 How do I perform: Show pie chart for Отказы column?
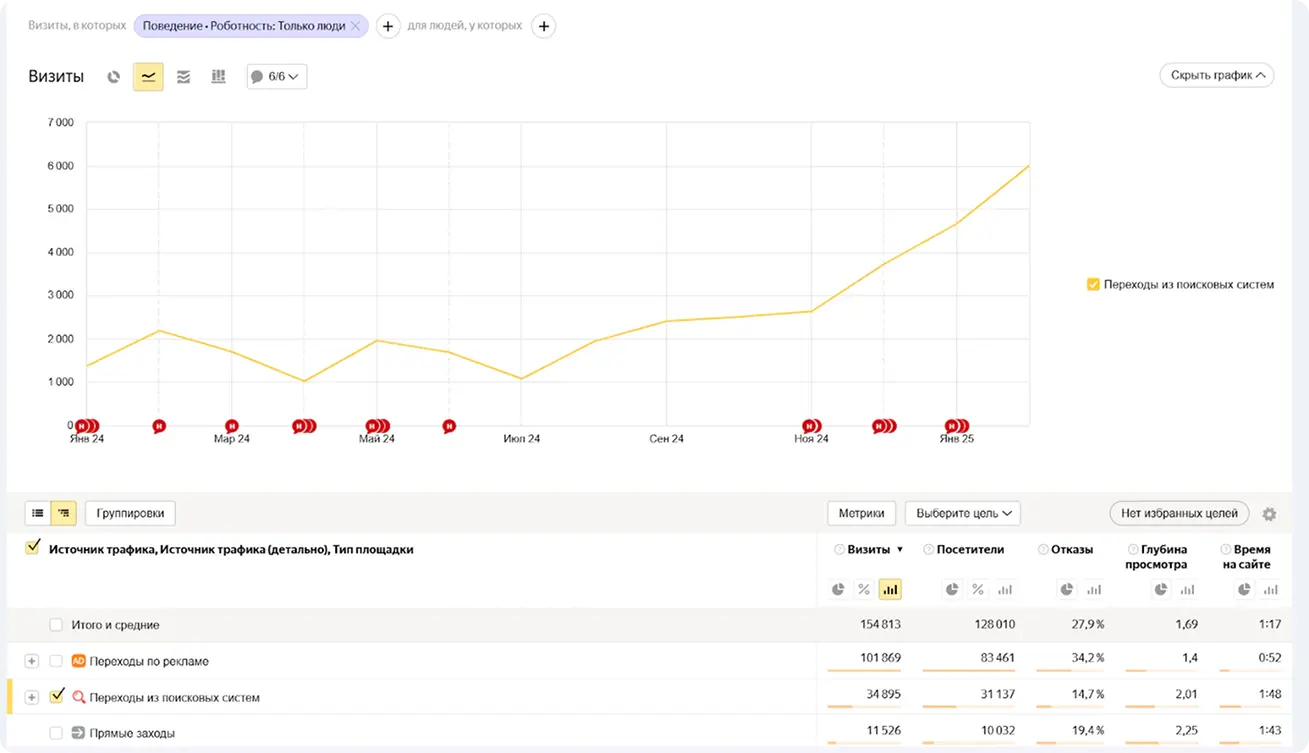coord(1067,590)
